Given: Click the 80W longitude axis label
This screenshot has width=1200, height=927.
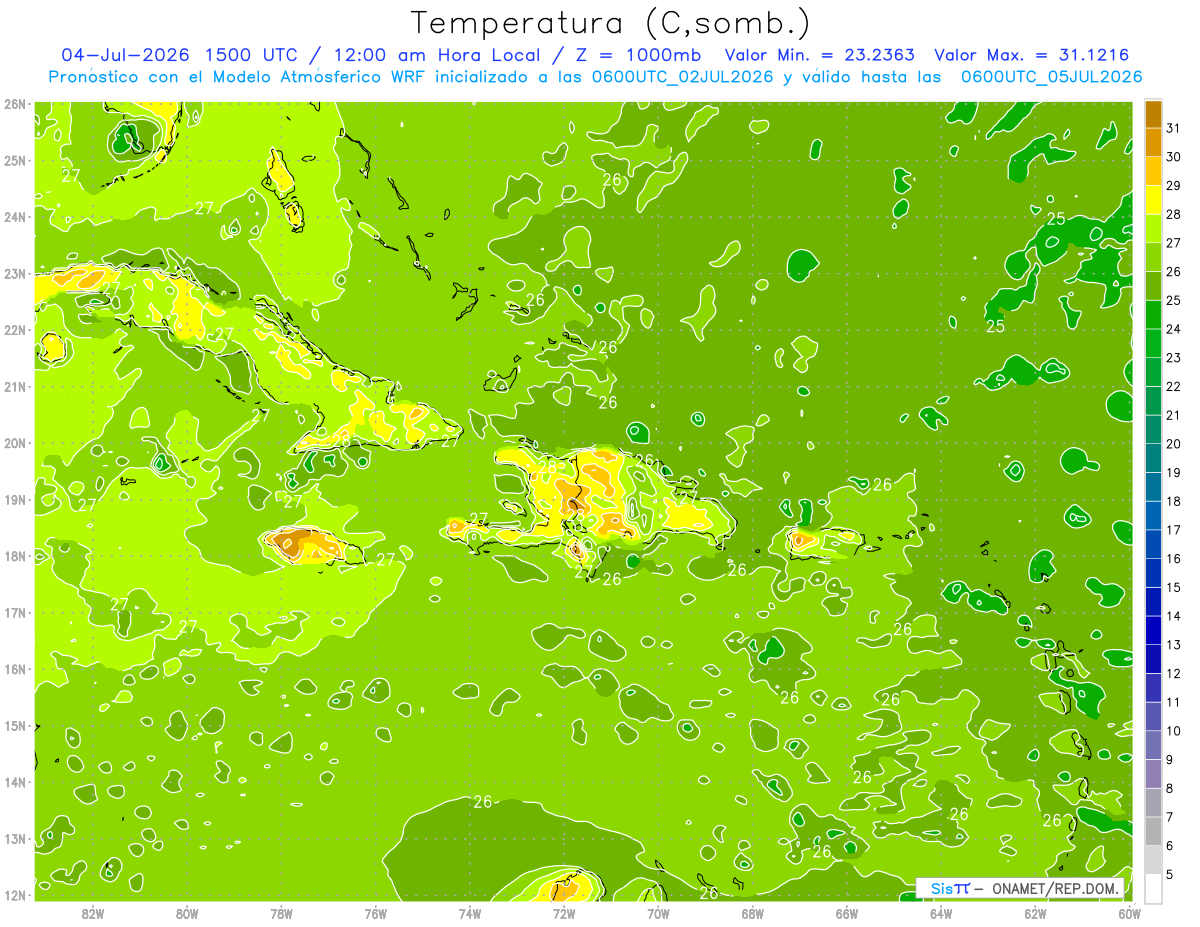Looking at the screenshot, I should click(187, 914).
